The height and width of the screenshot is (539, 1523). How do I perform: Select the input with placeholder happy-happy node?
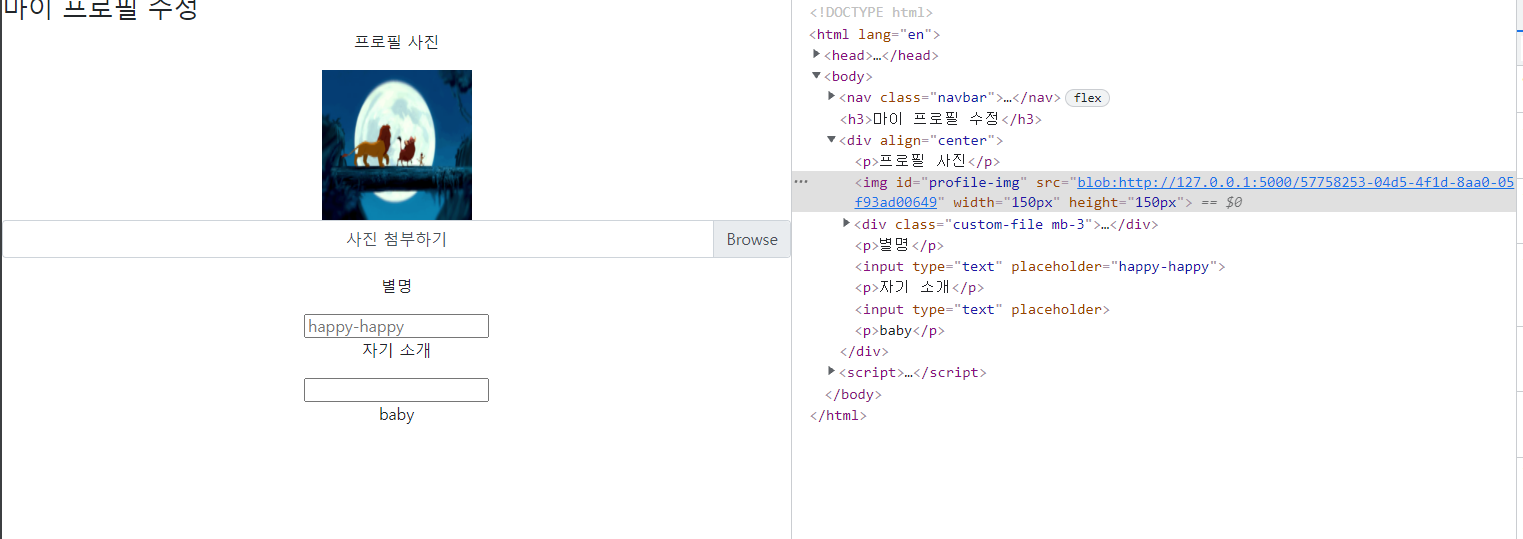(x=1040, y=267)
